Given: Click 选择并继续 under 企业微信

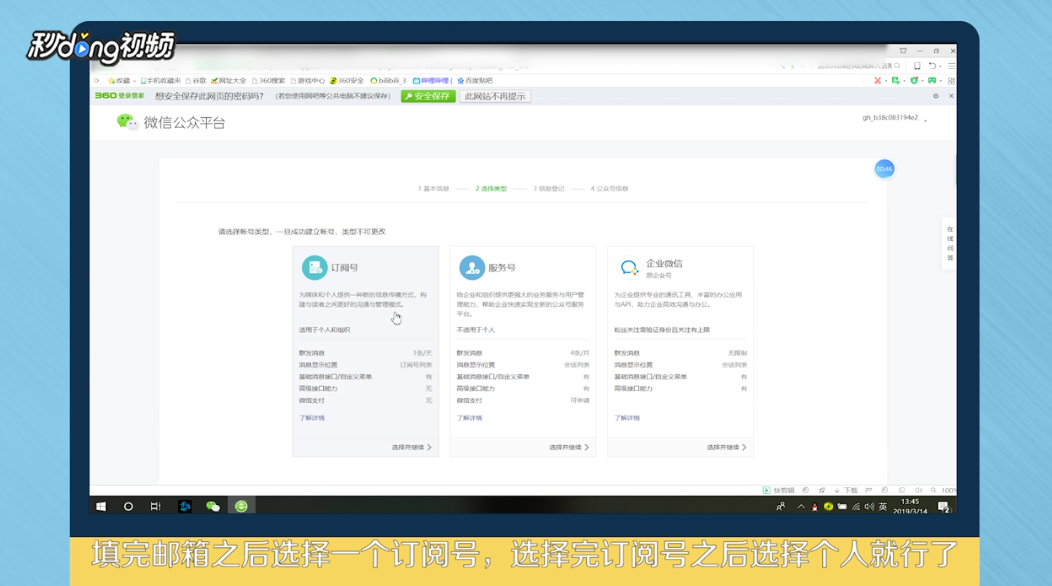Looking at the screenshot, I should [x=726, y=447].
